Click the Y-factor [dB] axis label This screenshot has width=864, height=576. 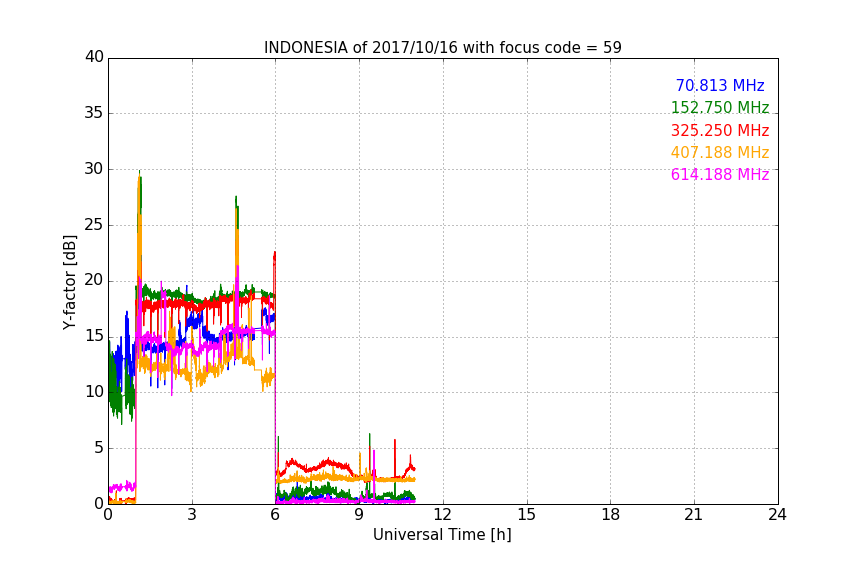[69, 282]
